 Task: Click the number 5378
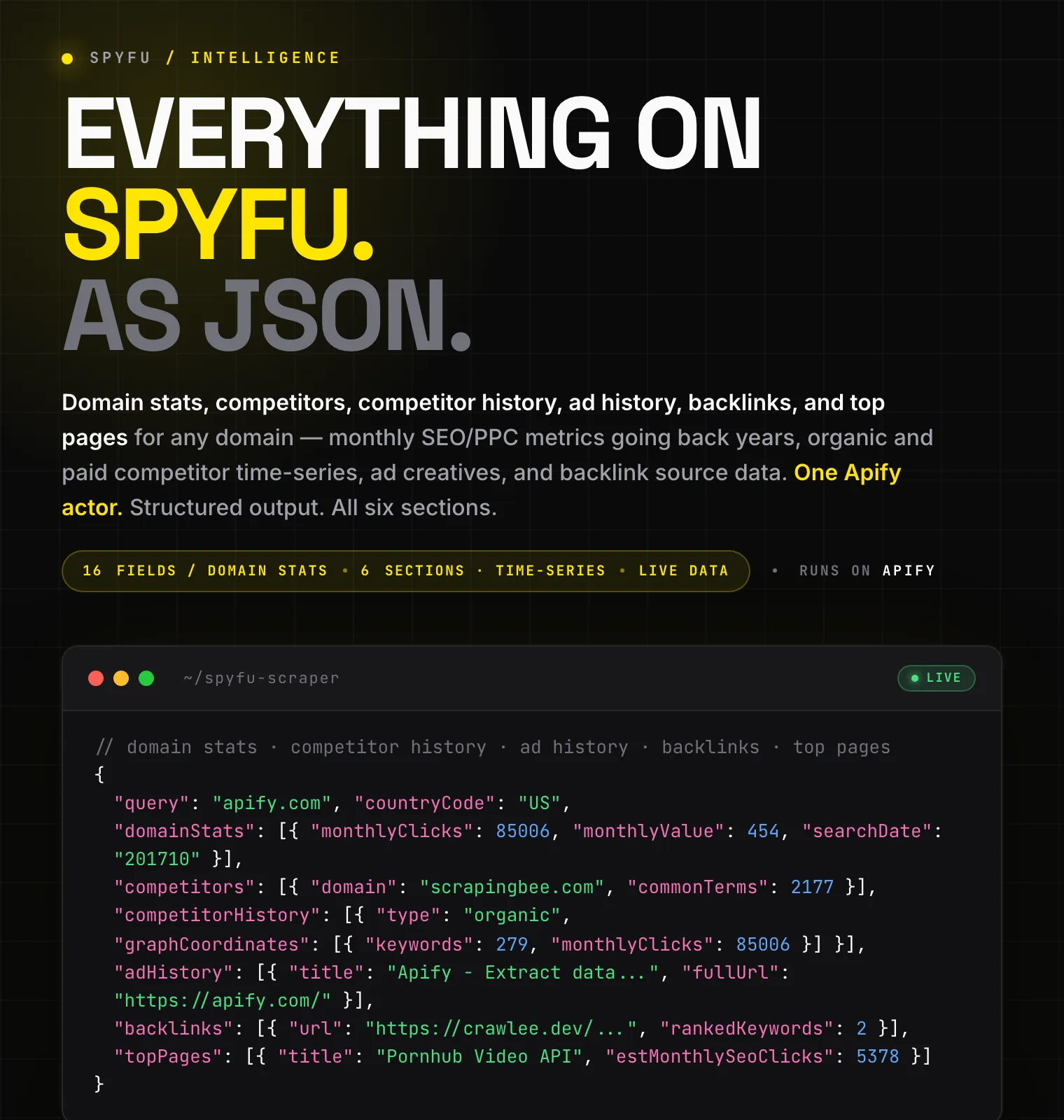(878, 1056)
